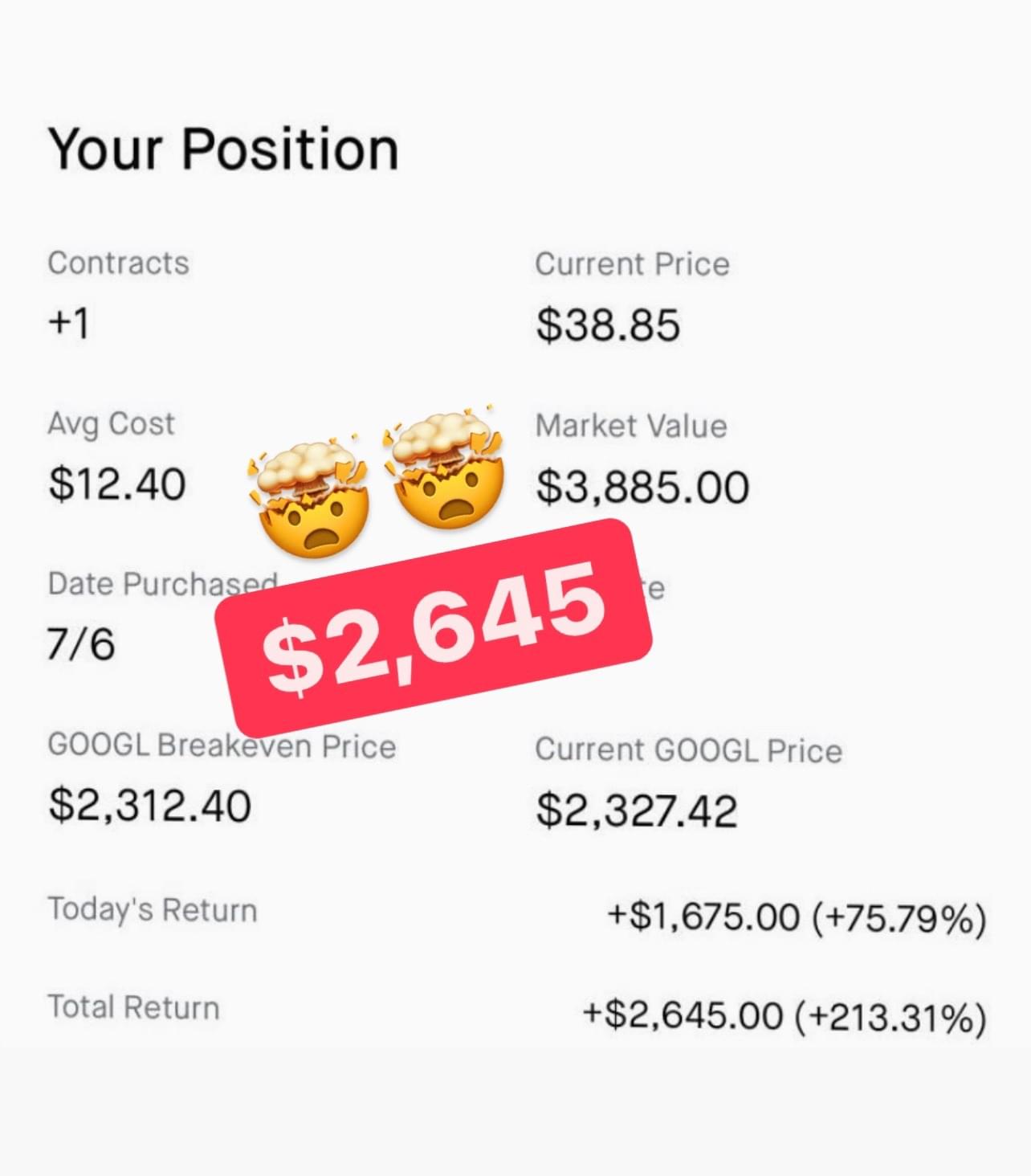Tap the $2,312.40 breakeven value
This screenshot has height=1176, width=1031.
point(150,805)
